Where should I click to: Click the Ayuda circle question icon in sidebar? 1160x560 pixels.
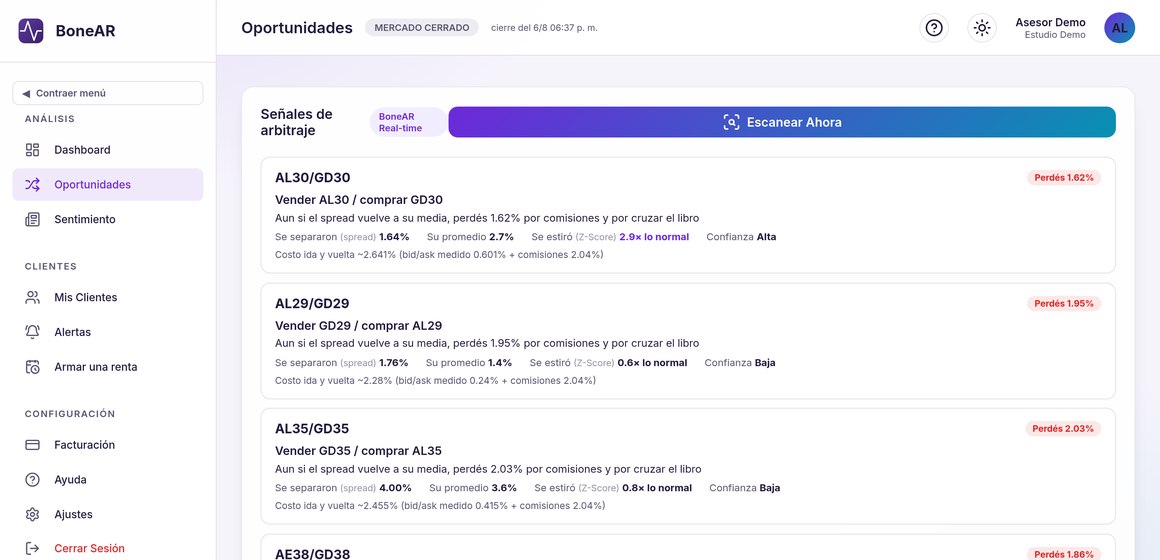click(33, 480)
